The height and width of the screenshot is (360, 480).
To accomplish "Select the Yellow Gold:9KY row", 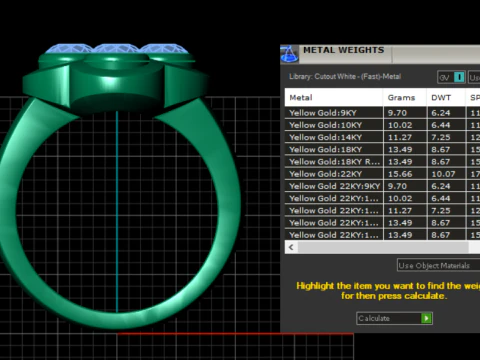I will click(382, 113).
